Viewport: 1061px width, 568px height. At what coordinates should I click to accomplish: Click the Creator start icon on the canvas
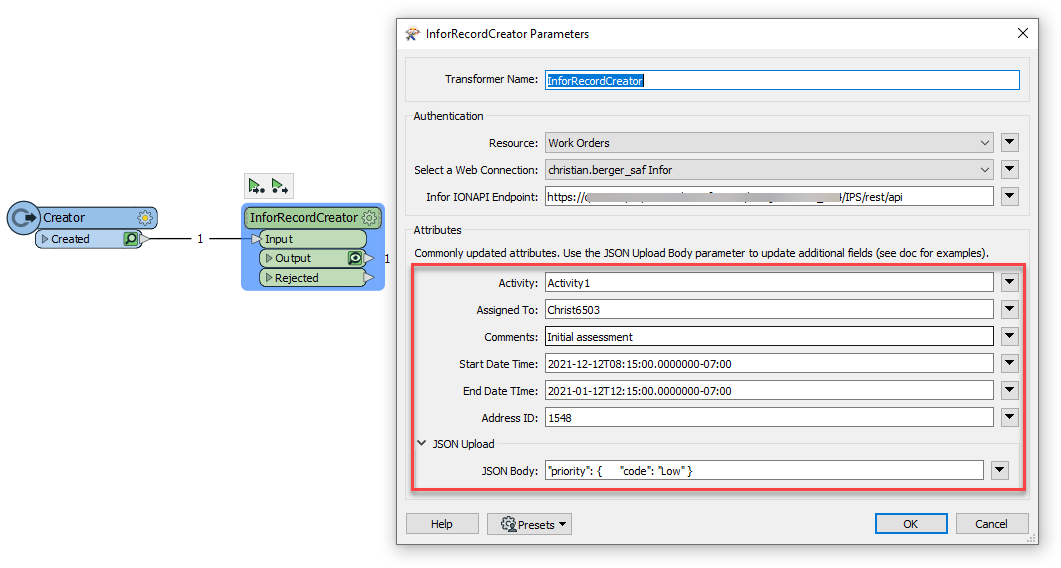22,218
